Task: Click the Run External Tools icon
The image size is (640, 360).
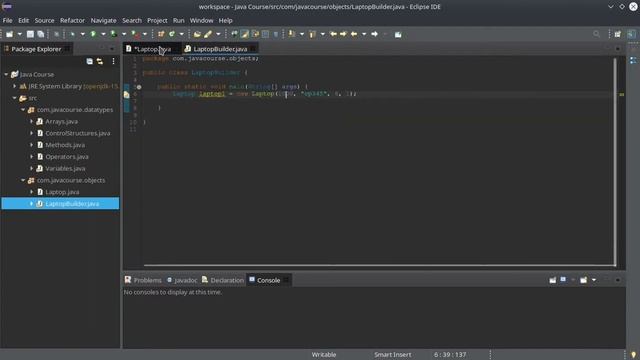Action: pyautogui.click(x=135, y=34)
